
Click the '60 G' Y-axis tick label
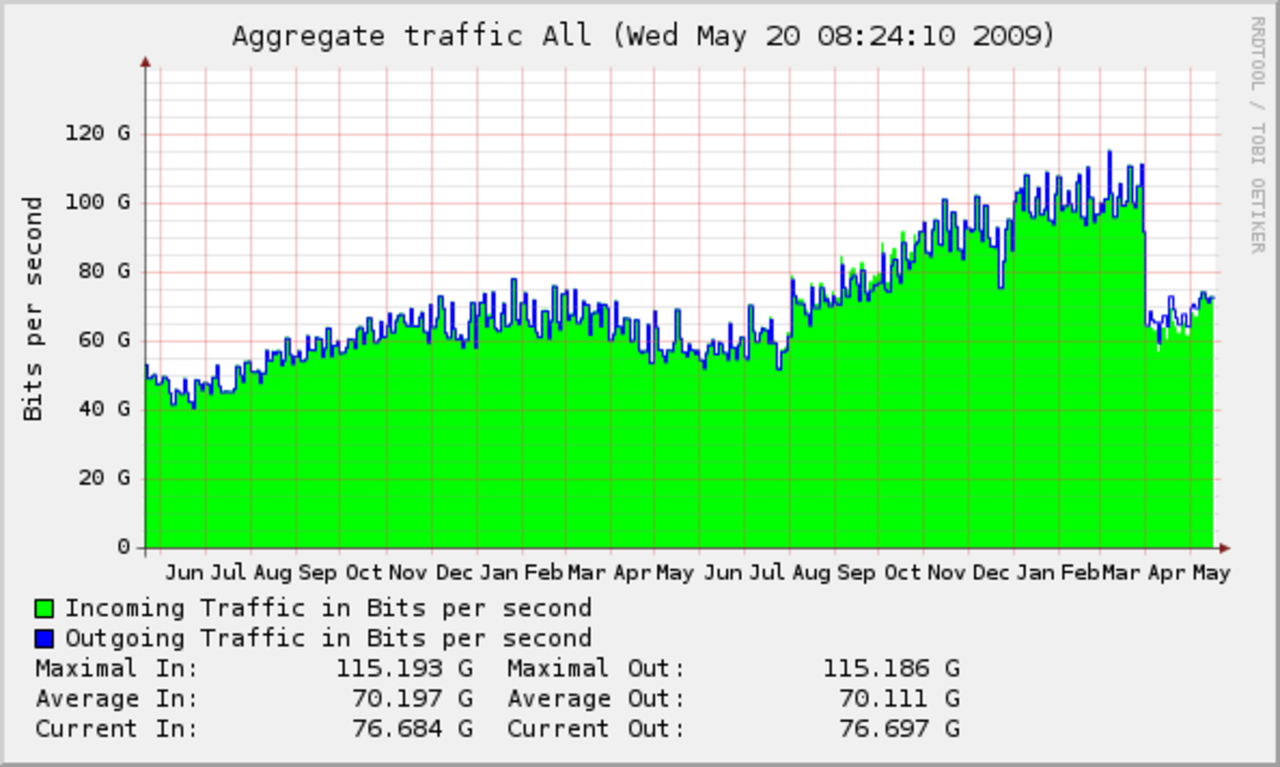point(104,340)
